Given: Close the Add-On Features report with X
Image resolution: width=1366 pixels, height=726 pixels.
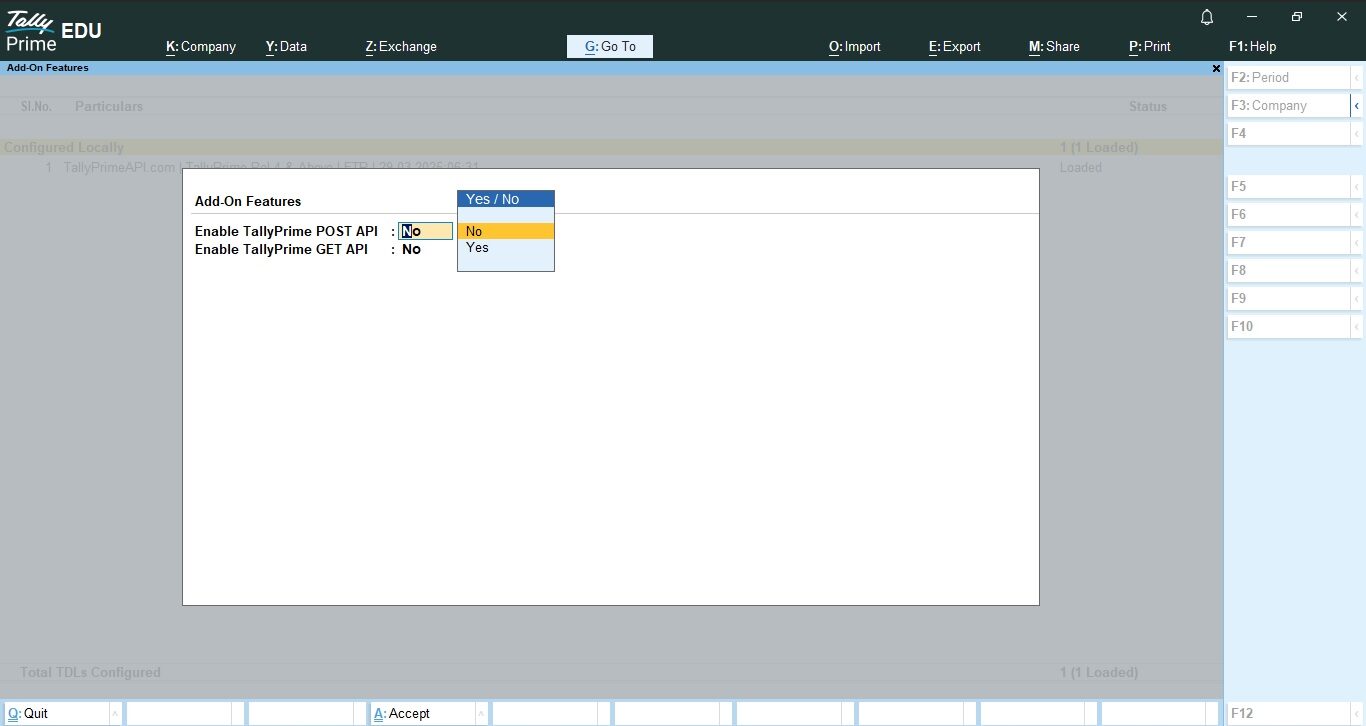Looking at the screenshot, I should coord(1216,68).
